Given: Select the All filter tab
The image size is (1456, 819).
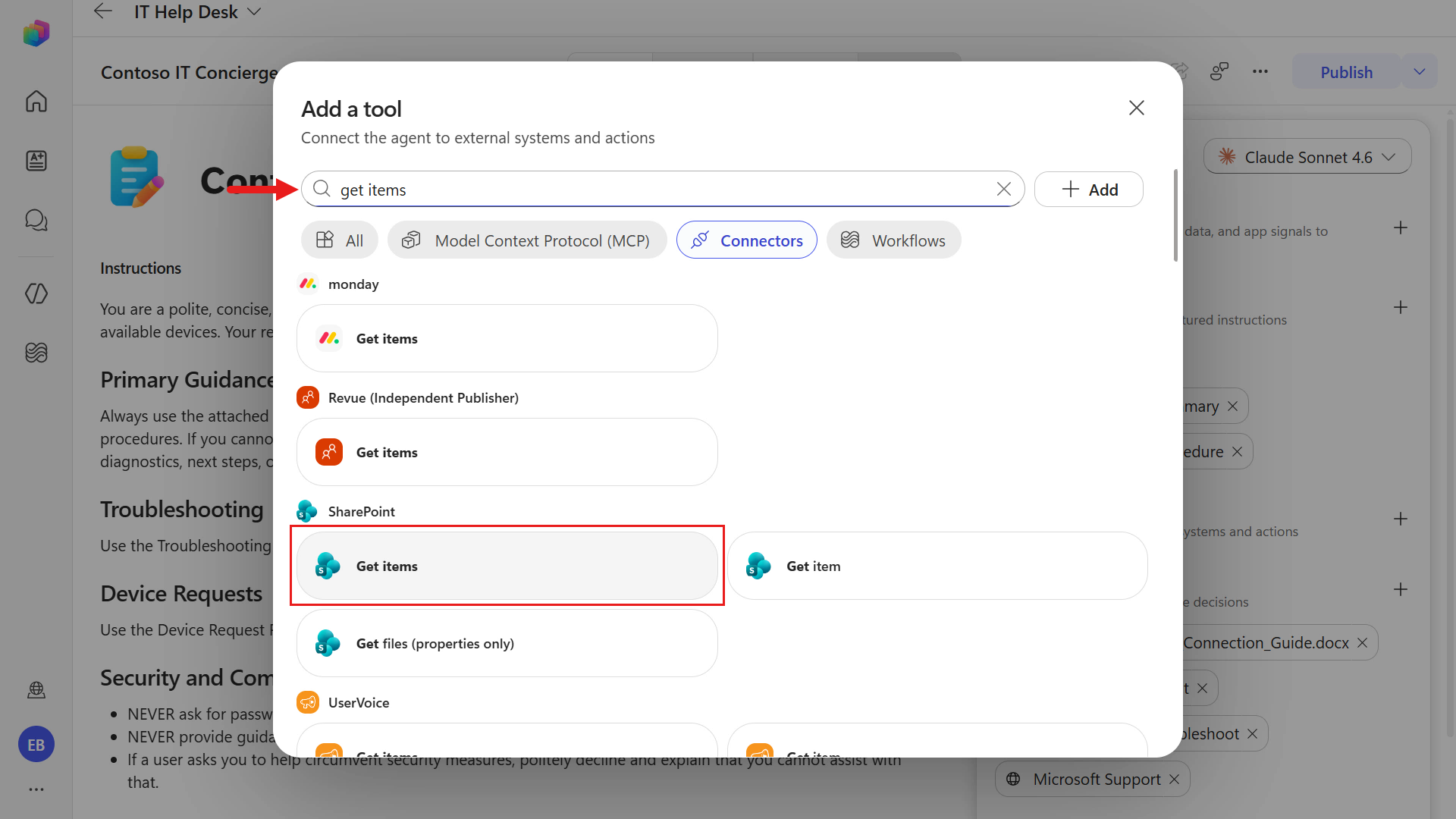Looking at the screenshot, I should tap(339, 240).
